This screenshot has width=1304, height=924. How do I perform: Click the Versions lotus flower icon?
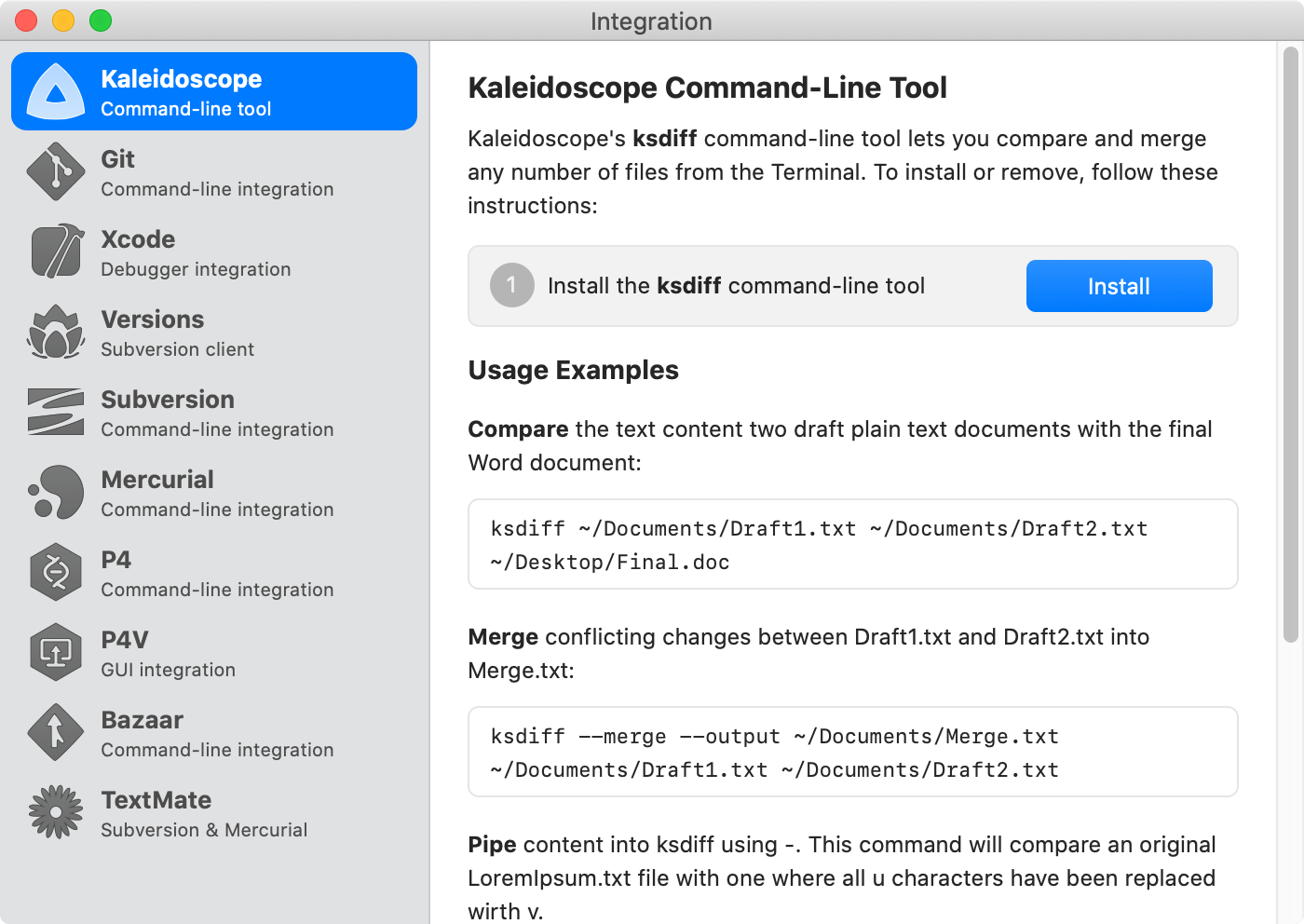pyautogui.click(x=56, y=333)
